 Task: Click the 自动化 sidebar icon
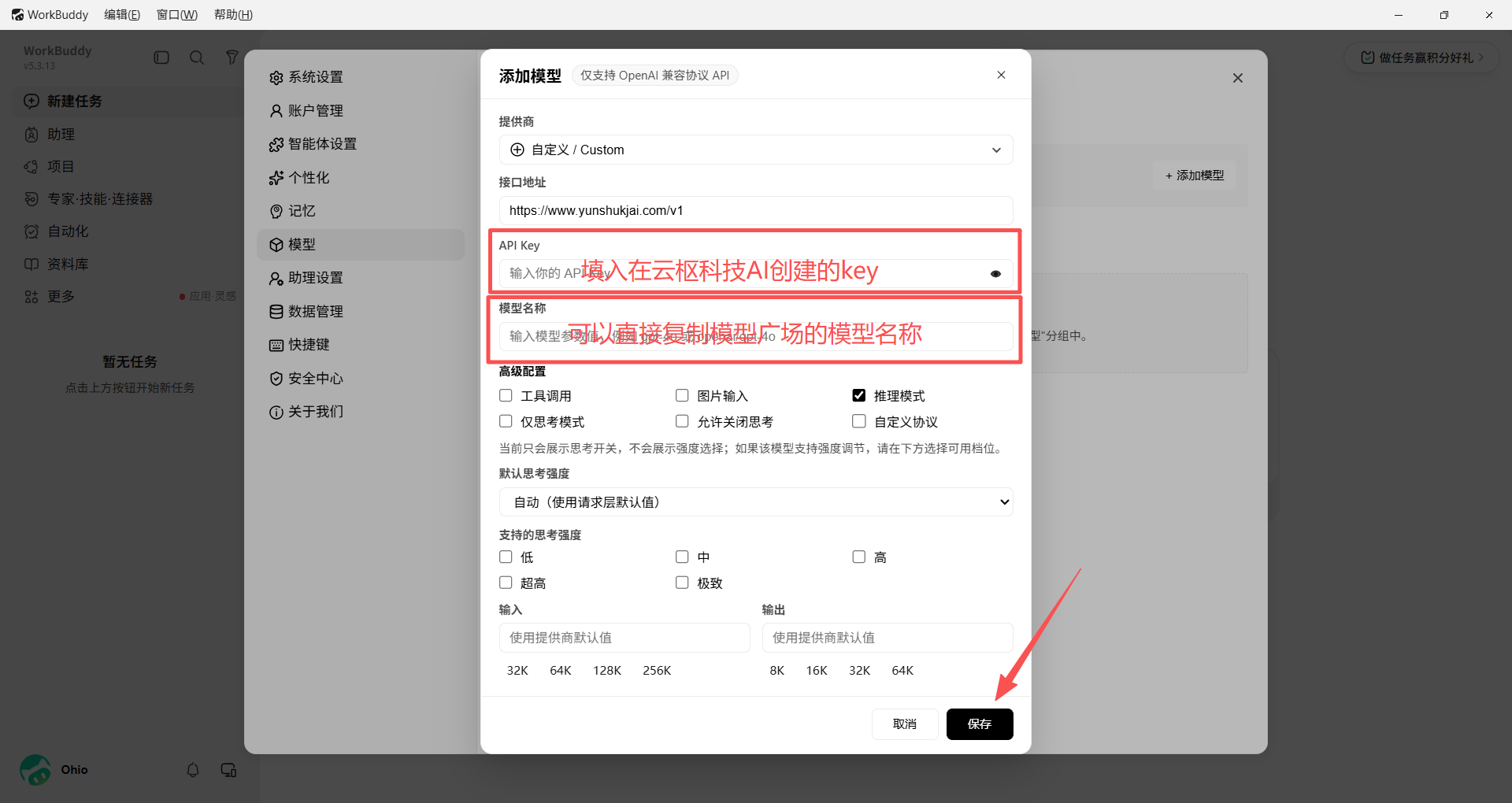pos(31,231)
